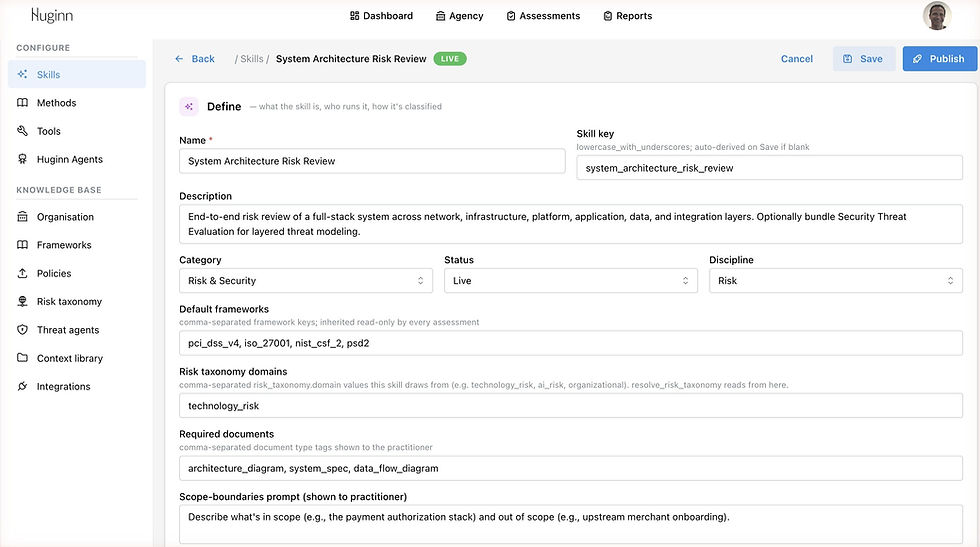Viewport: 980px width, 547px height.
Task: Go to the Agency tab
Action: [x=459, y=16]
